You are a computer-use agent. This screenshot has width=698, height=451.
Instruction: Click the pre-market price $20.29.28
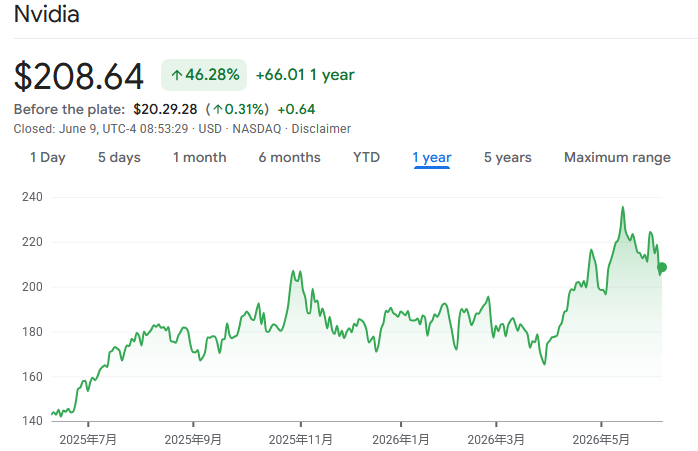coord(165,109)
